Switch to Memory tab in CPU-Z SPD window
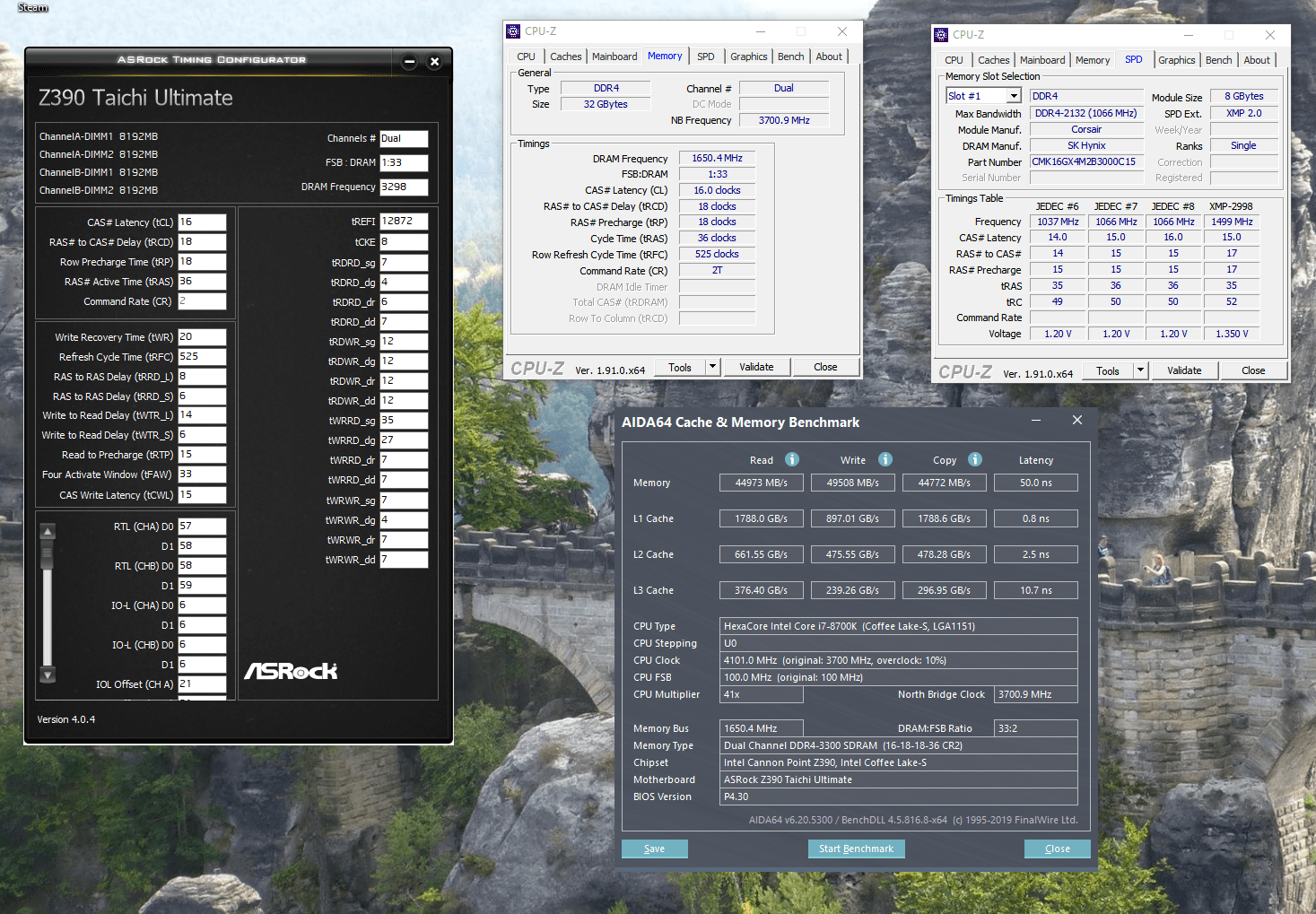1316x914 pixels. pyautogui.click(x=1093, y=60)
